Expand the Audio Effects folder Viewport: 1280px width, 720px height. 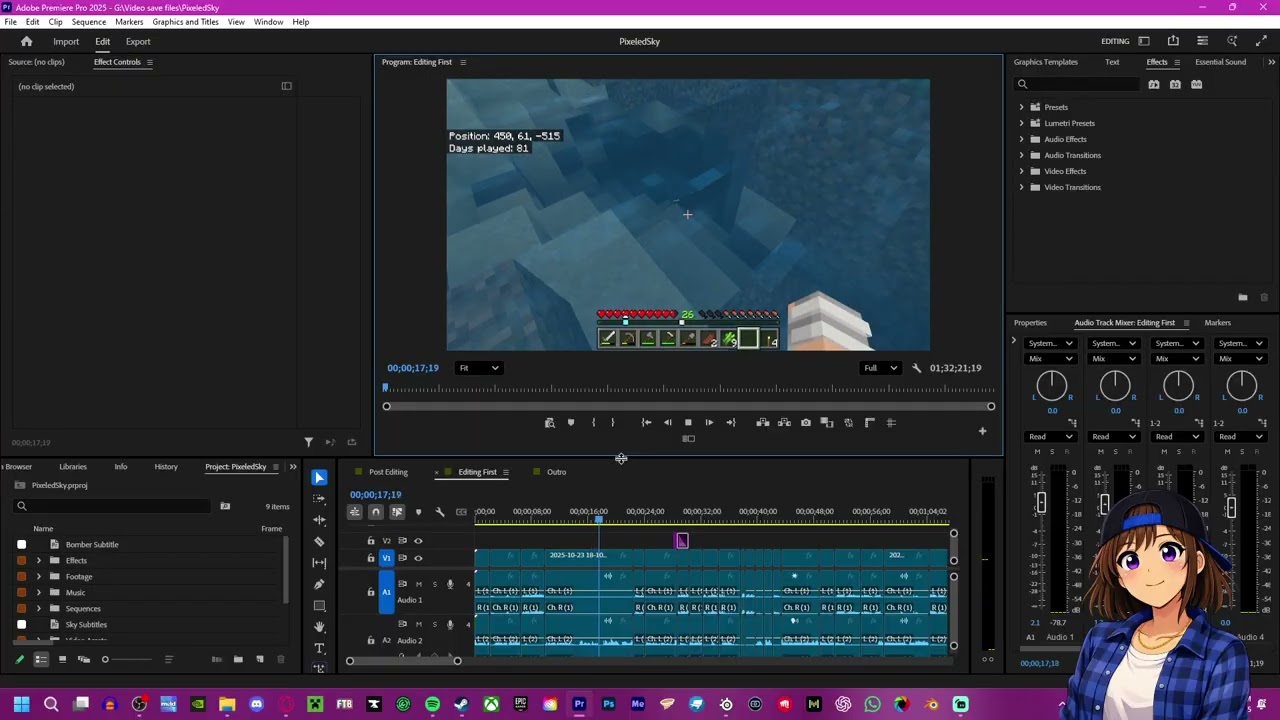tap(1021, 139)
